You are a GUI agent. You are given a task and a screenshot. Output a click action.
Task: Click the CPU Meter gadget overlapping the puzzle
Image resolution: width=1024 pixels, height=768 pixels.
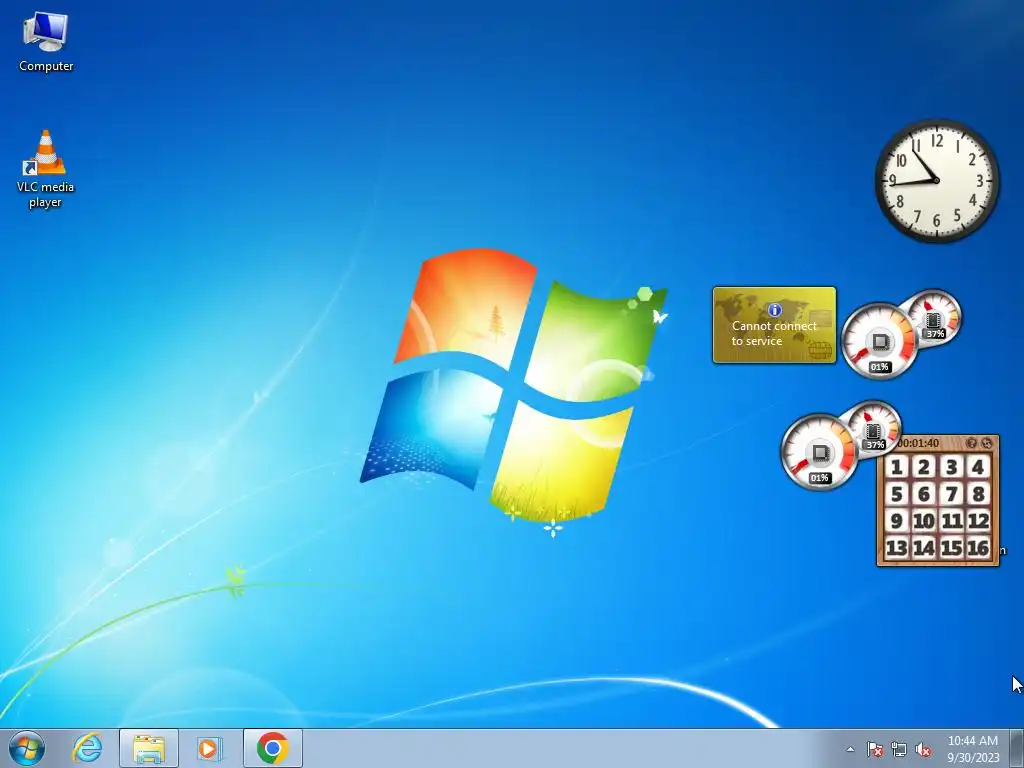(840, 445)
